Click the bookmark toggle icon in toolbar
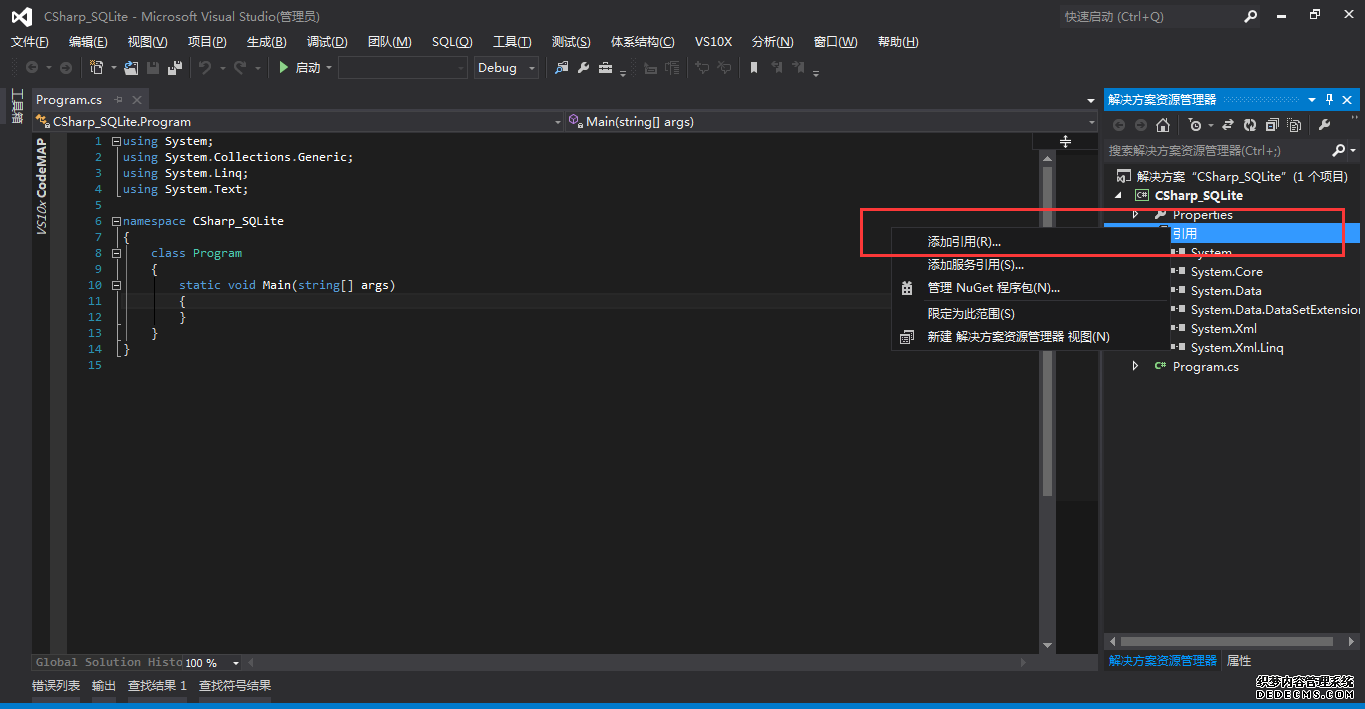Screen dimensions: 1365x709 tap(754, 68)
